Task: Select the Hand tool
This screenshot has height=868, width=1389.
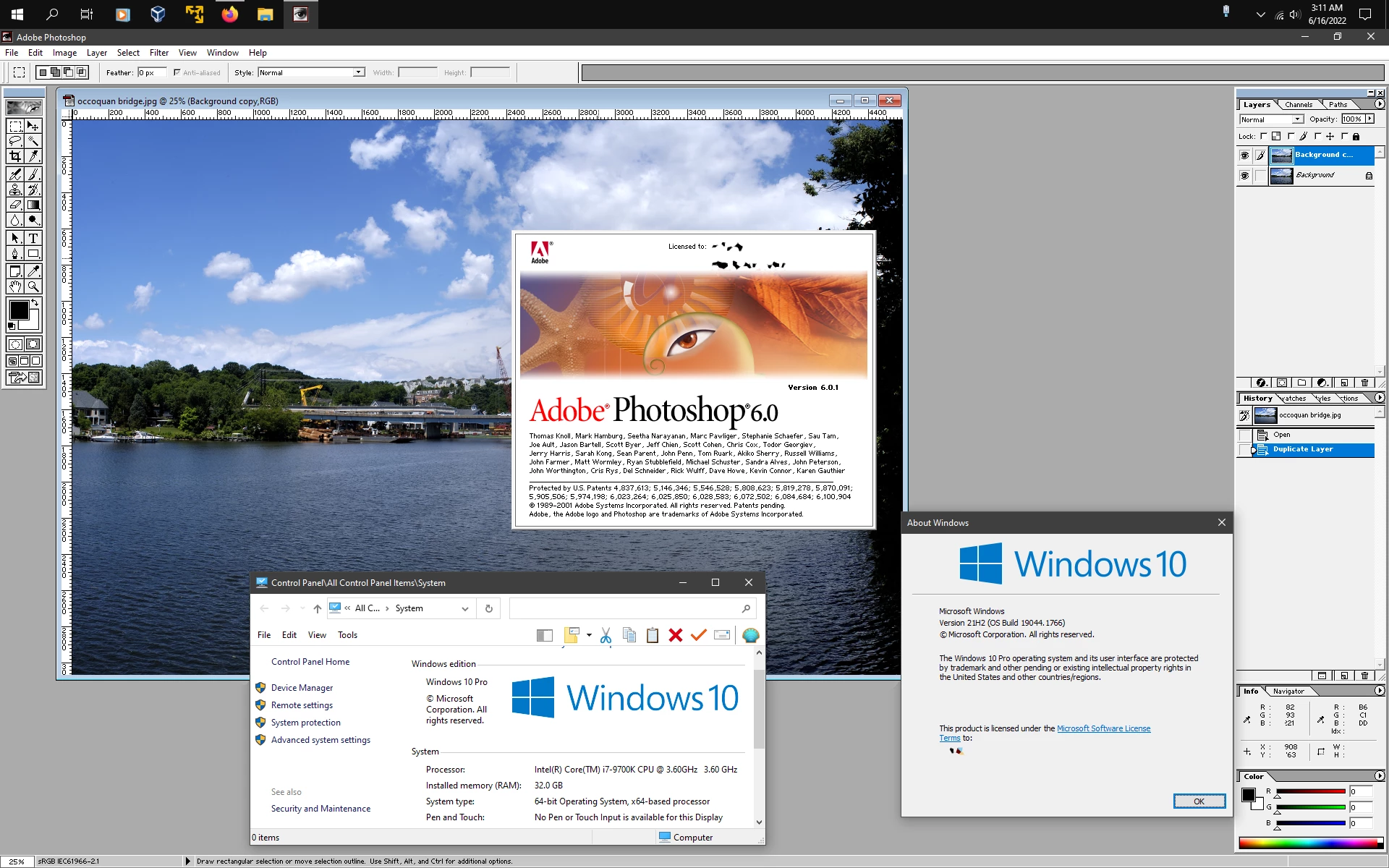Action: coord(15,286)
